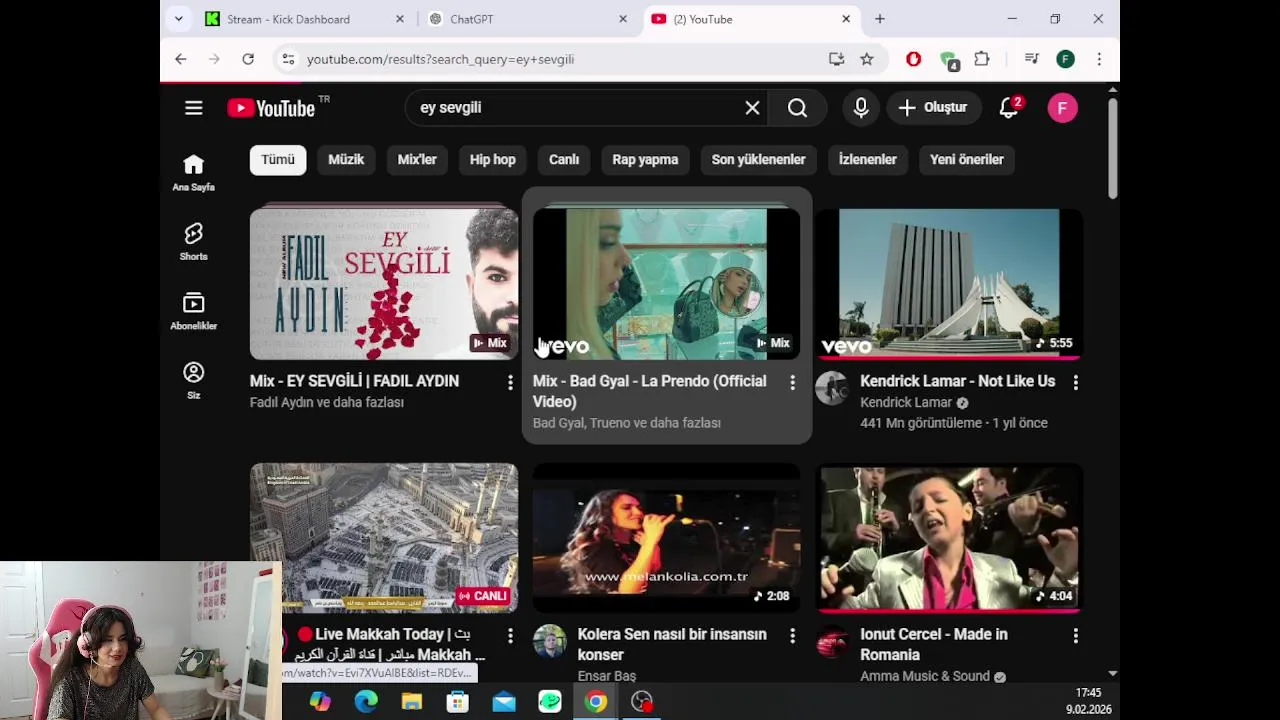This screenshot has width=1280, height=720.
Task: Select the Yeni öneriler filter chip
Action: [x=966, y=159]
